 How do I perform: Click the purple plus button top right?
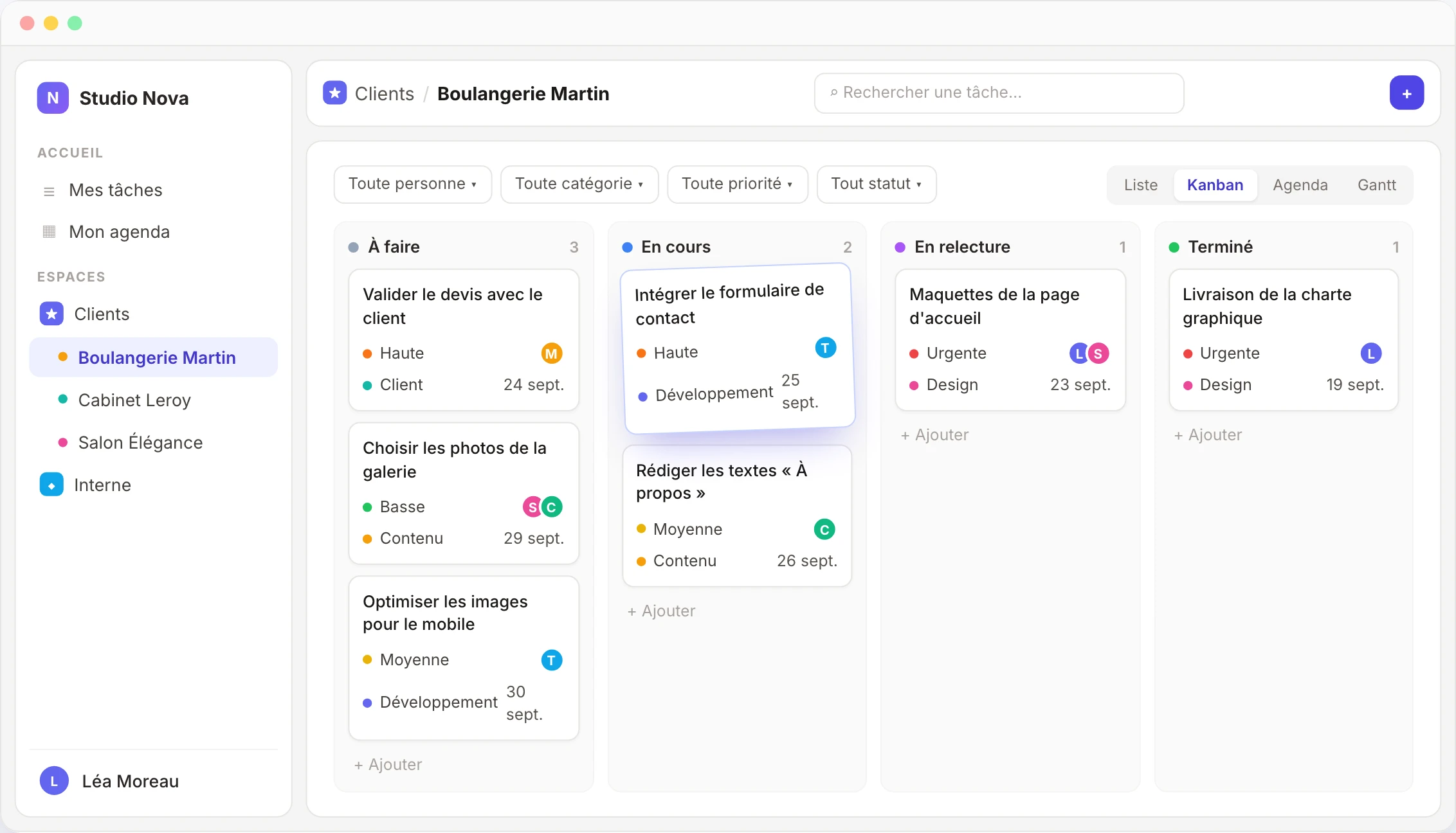(1406, 93)
